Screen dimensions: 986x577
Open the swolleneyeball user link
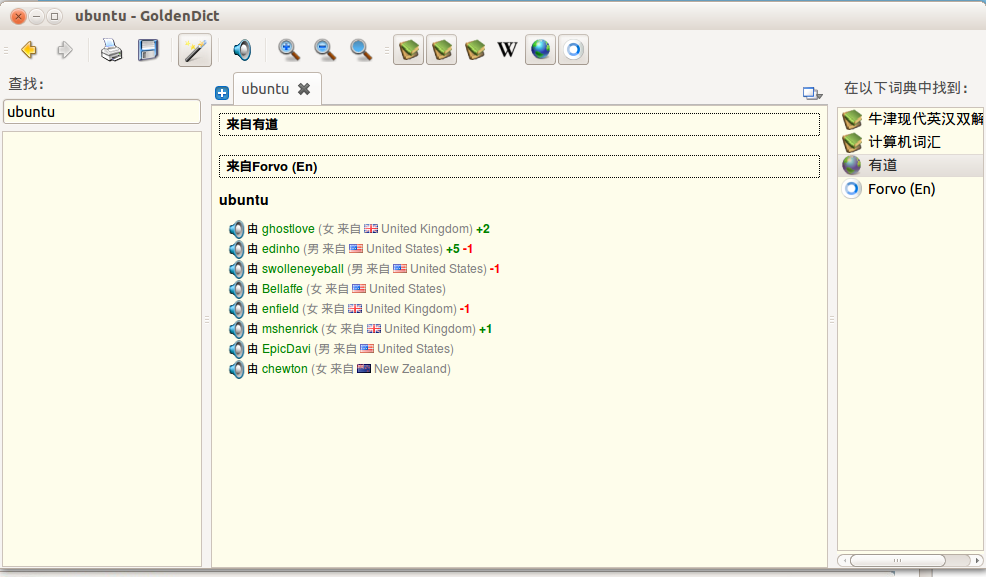tap(302, 269)
